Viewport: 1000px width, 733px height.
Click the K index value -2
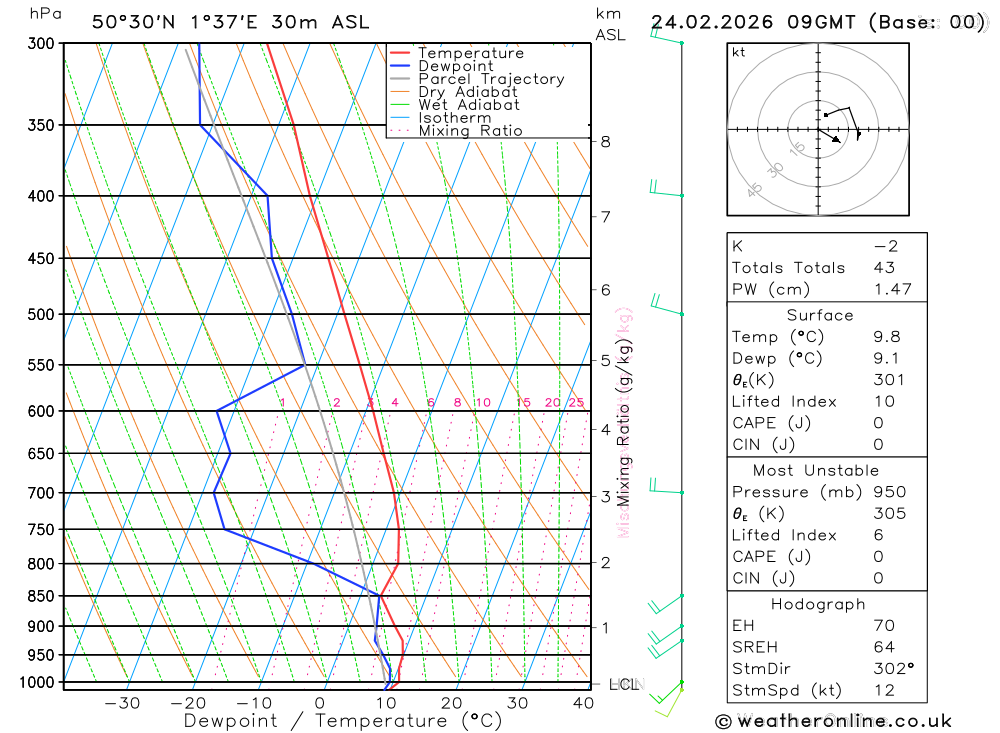886,246
